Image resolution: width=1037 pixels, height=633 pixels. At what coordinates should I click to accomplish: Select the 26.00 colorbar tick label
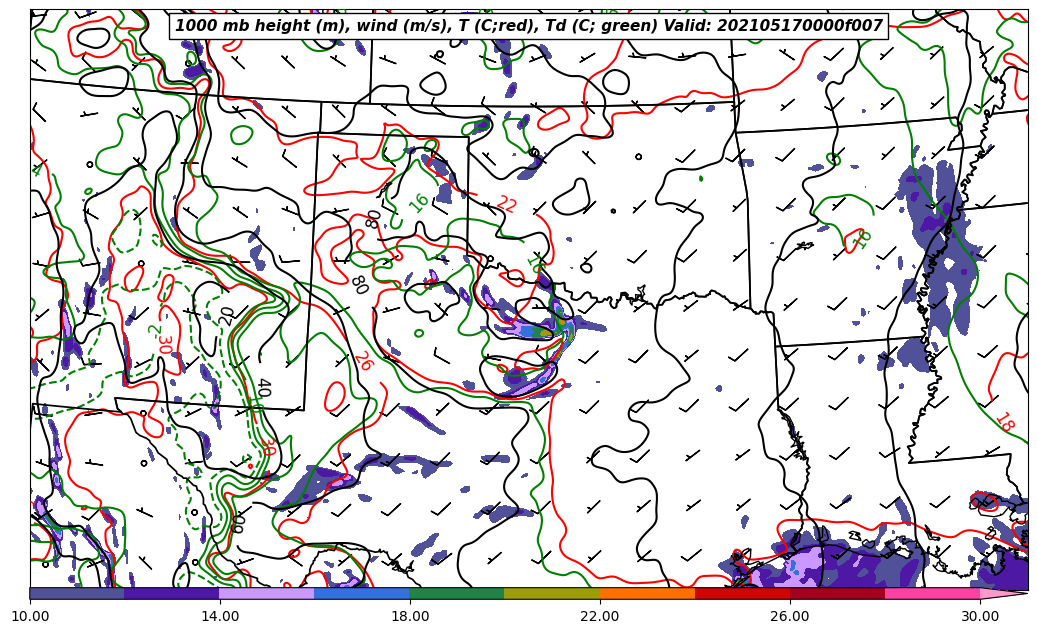tap(790, 617)
